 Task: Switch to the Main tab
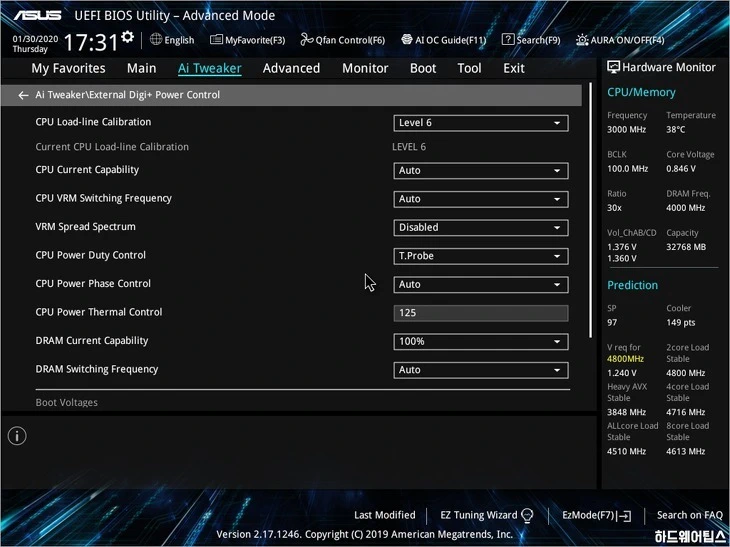pos(142,68)
